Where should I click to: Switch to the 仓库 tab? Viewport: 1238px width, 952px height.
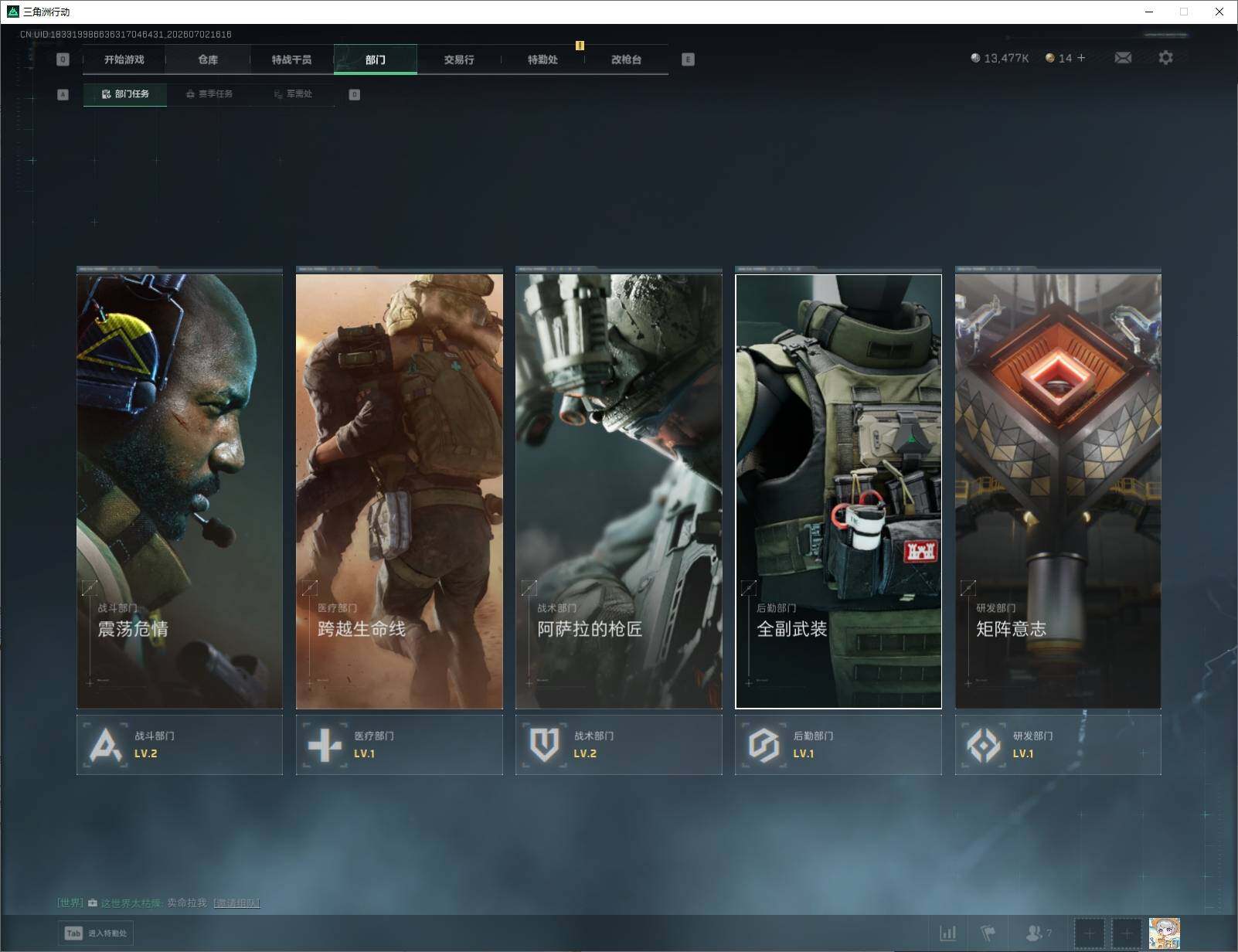(208, 59)
